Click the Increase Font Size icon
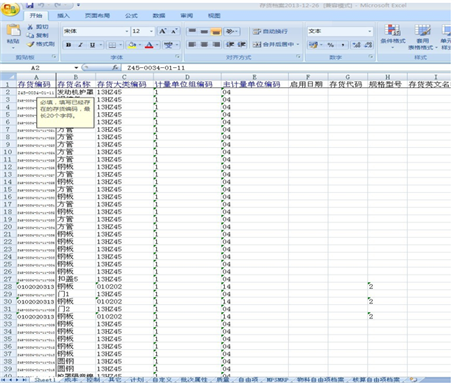The height and width of the screenshot is (386, 454). click(162, 31)
